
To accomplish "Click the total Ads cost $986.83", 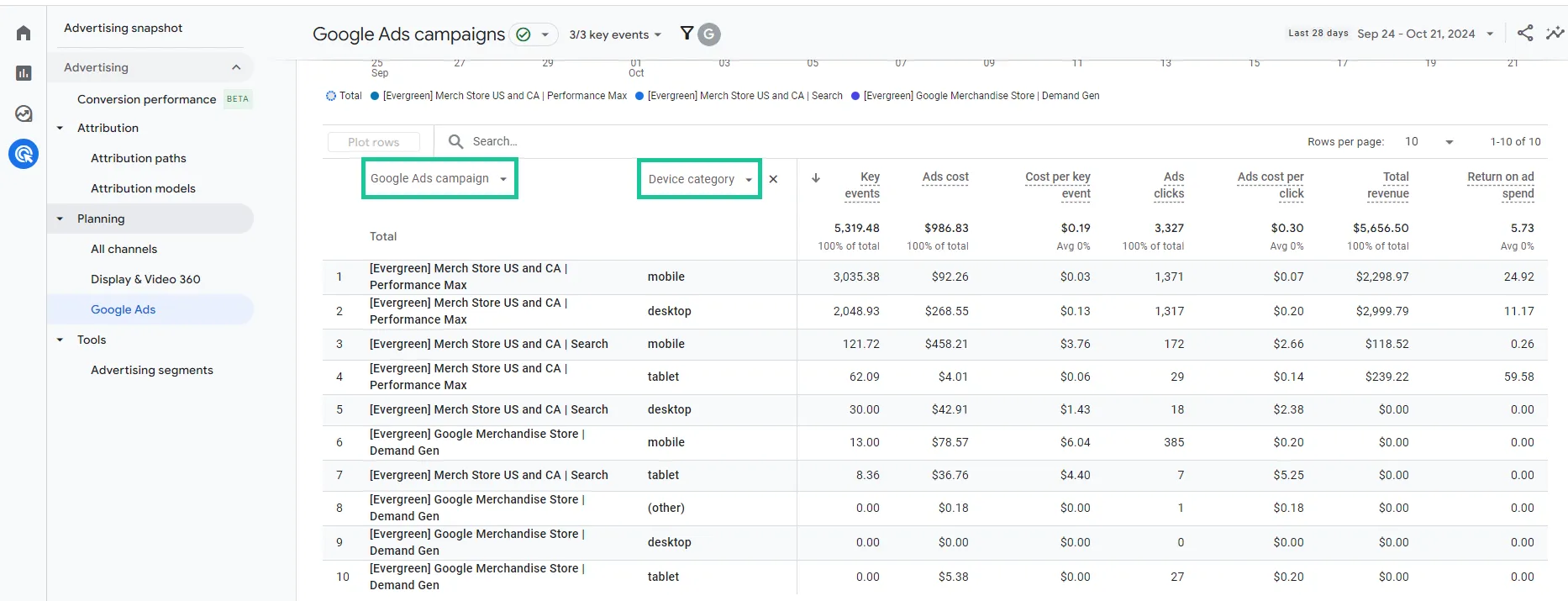I will click(946, 228).
